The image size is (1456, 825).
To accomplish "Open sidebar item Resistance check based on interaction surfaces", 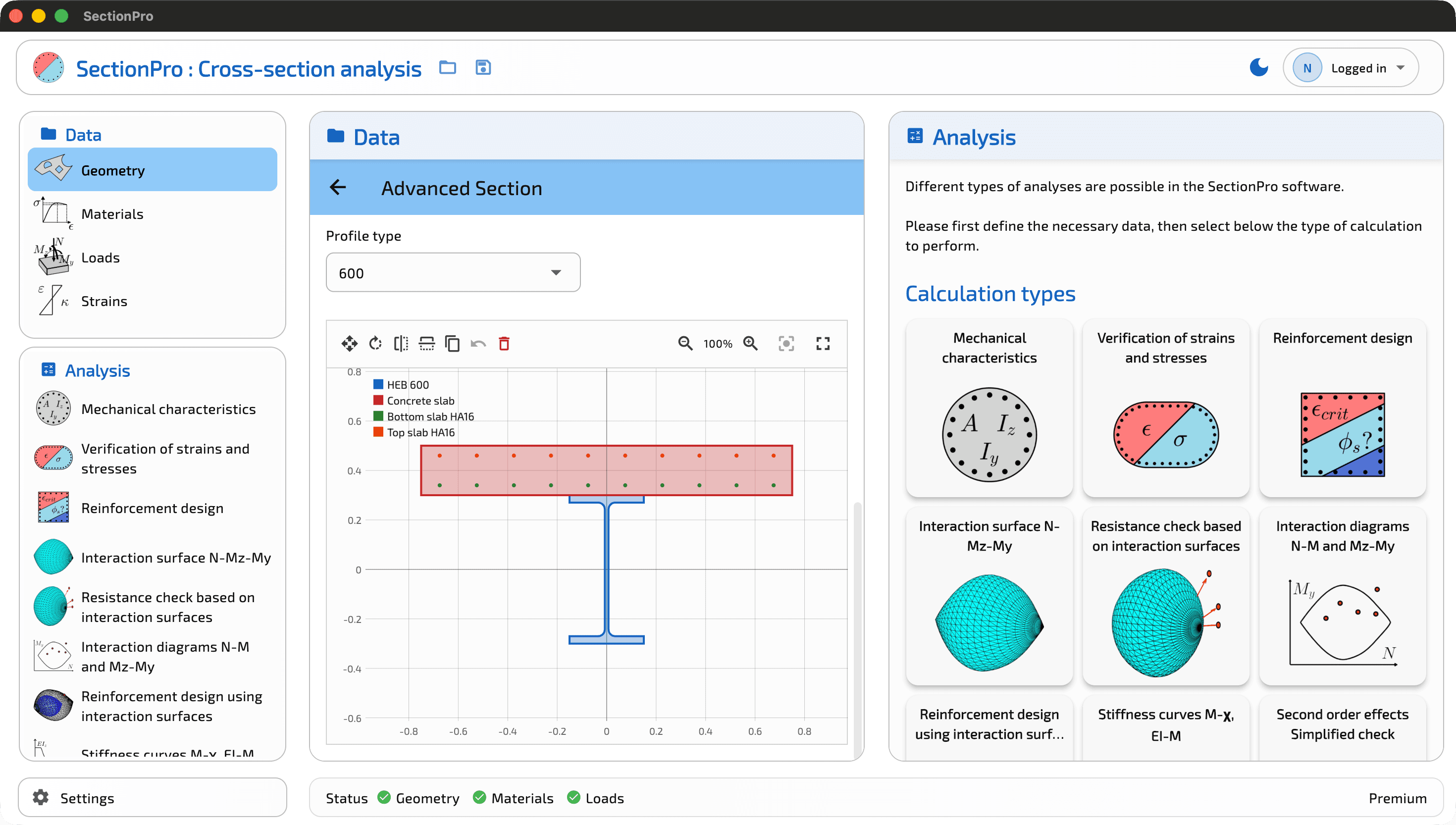I will 153,607.
